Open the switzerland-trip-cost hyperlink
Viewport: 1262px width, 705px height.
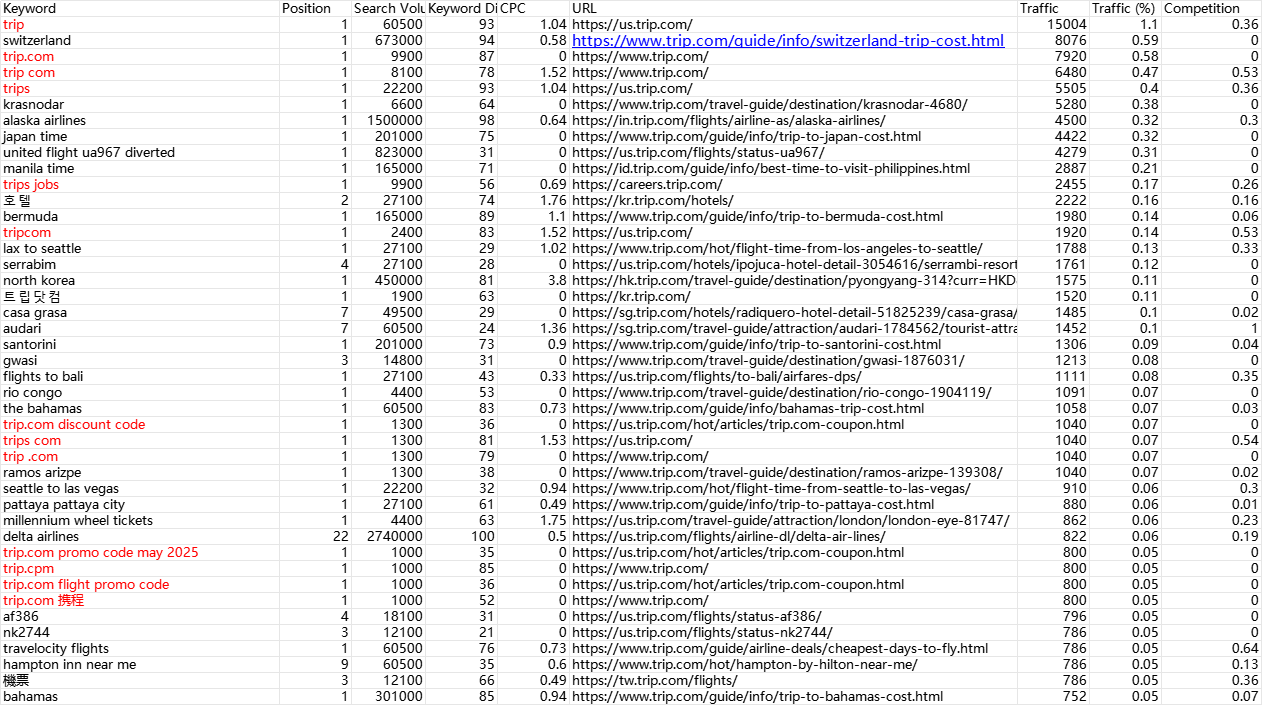point(788,41)
